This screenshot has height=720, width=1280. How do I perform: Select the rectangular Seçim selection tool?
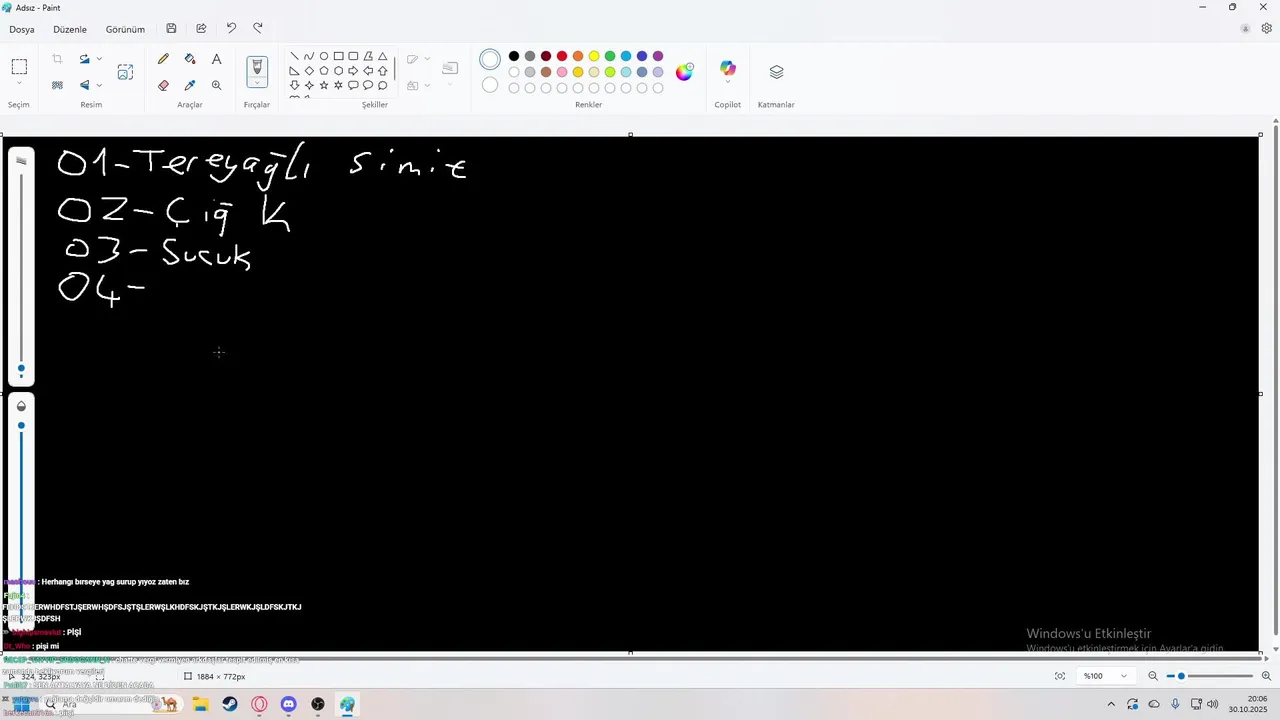19,67
